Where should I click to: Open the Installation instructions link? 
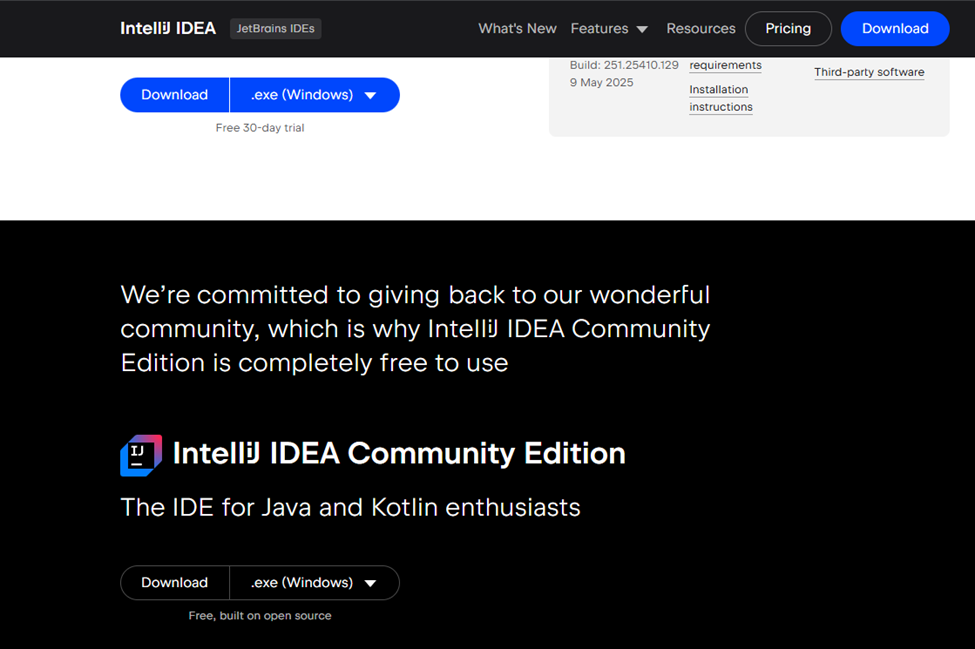pyautogui.click(x=720, y=98)
